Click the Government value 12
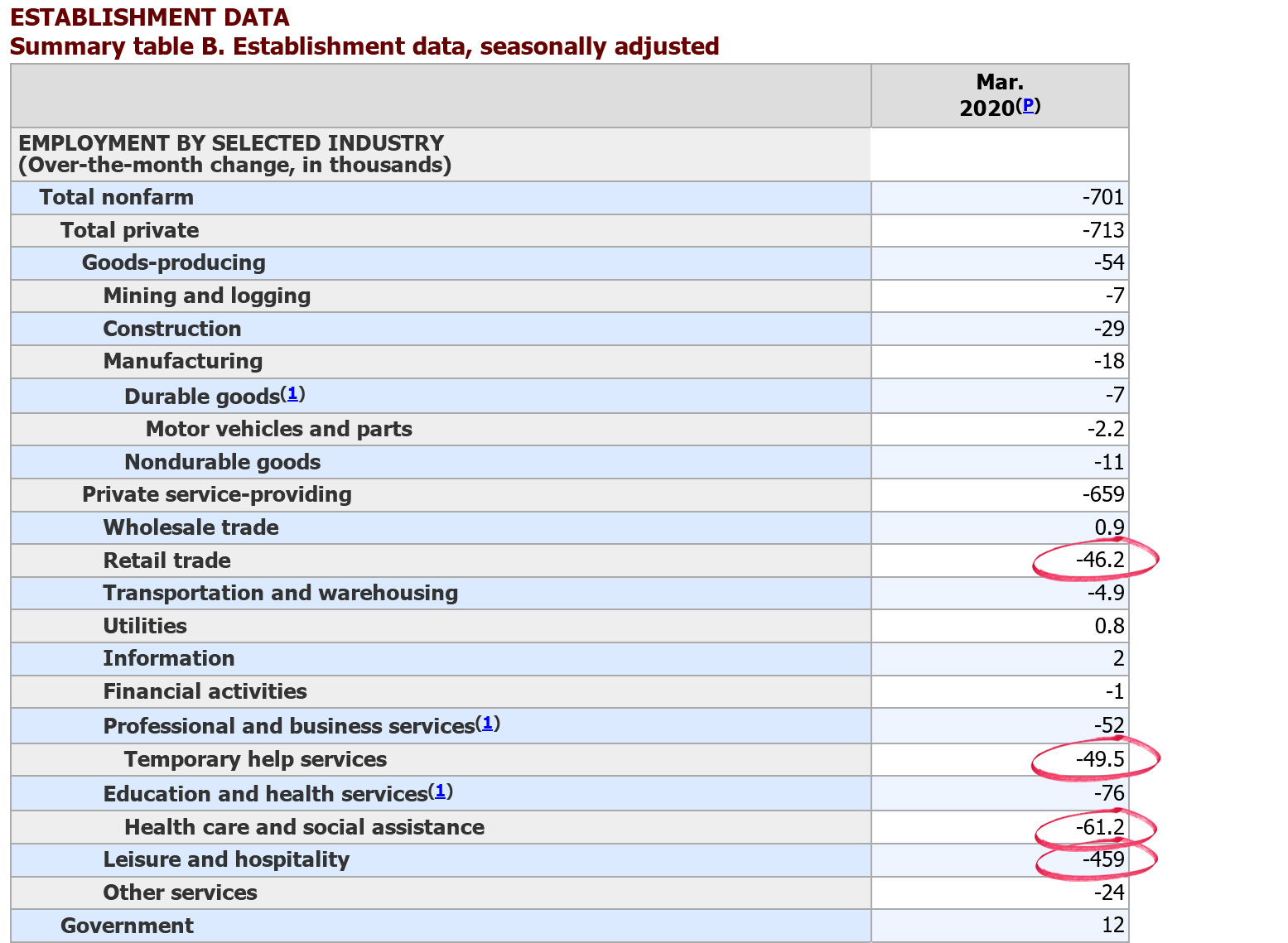The width and height of the screenshot is (1288, 943). [1113, 926]
